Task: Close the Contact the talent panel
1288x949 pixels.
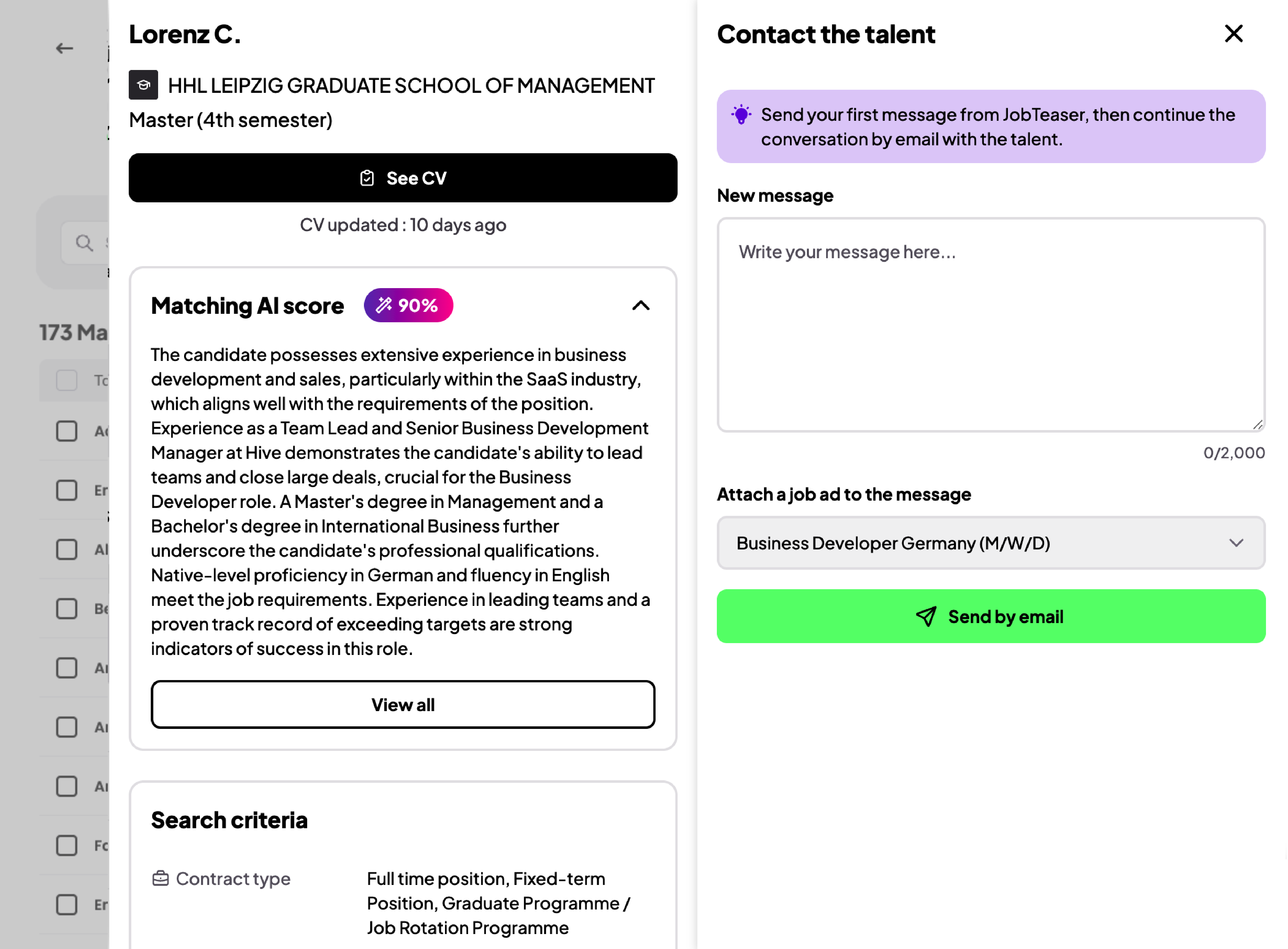Action: (1234, 34)
